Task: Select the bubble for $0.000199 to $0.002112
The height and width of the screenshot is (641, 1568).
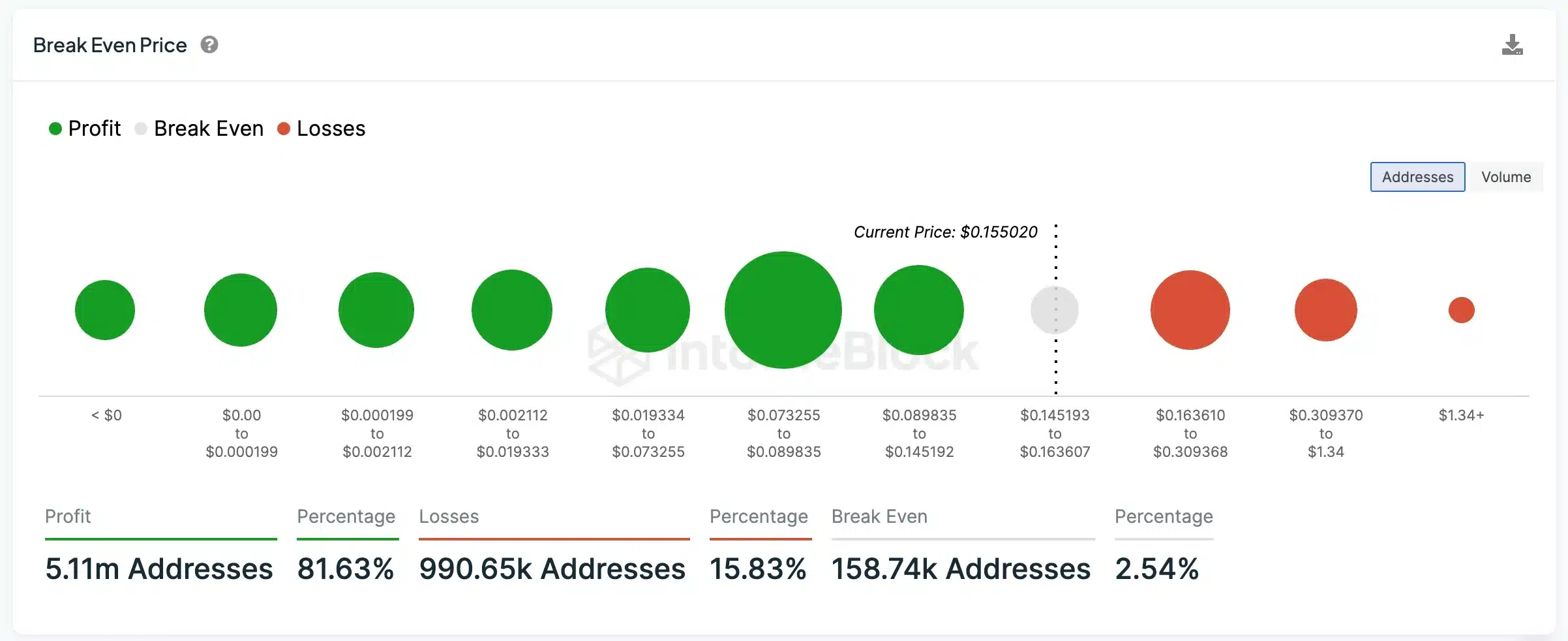Action: pos(376,310)
